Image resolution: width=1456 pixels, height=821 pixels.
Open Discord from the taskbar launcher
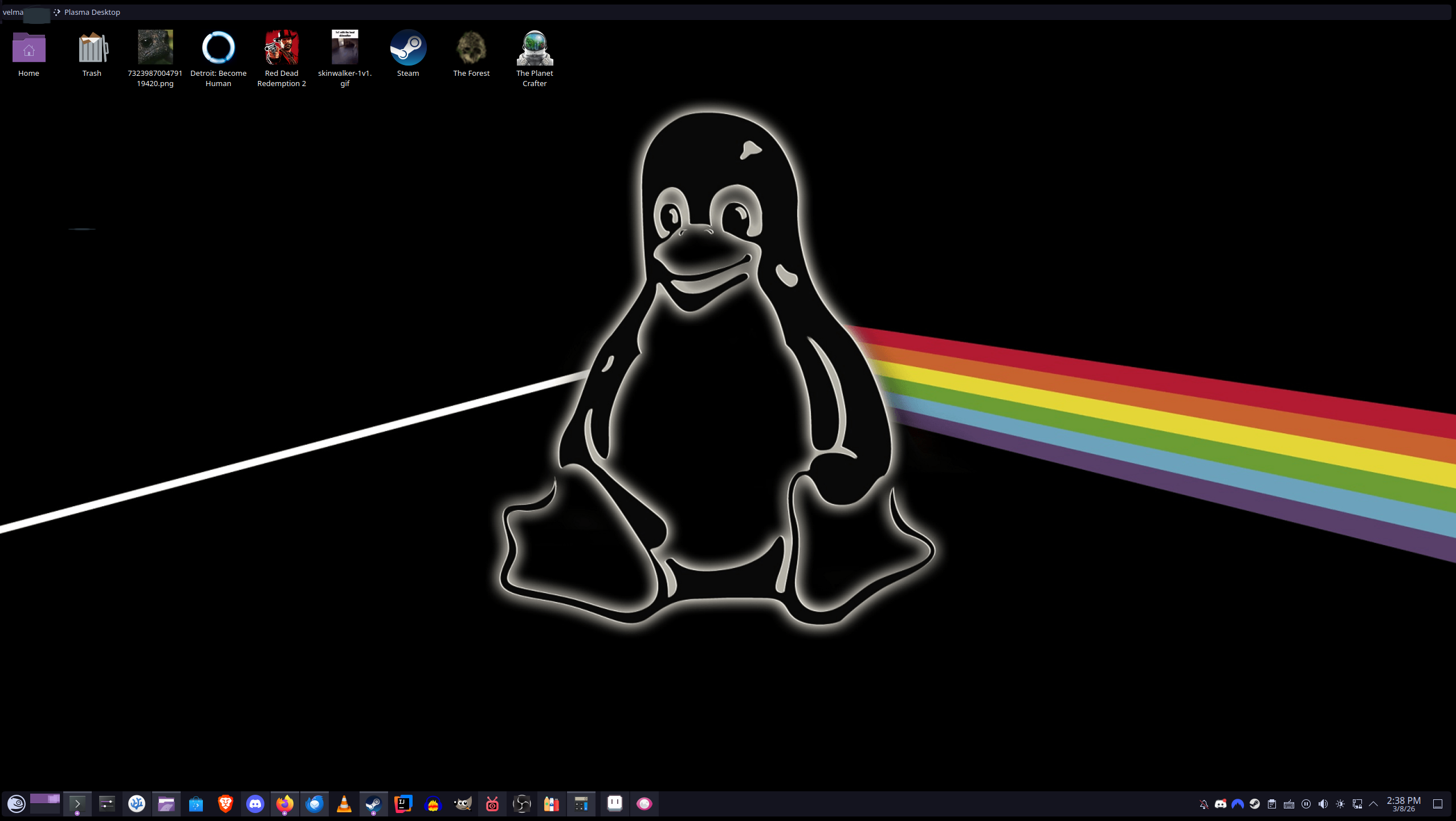[x=255, y=804]
